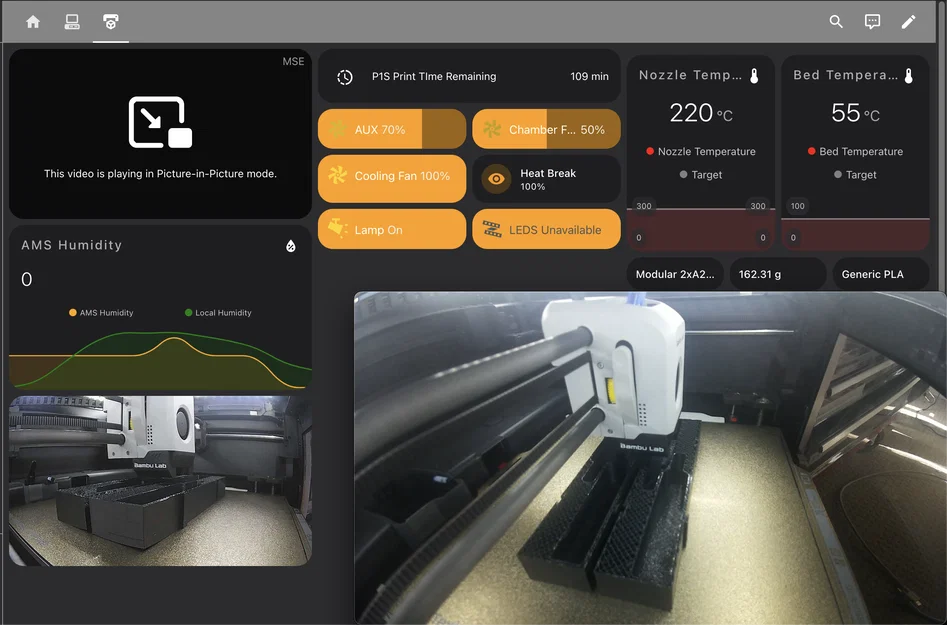Toggle the AUX 70% fan
947x625 pixels.
click(x=392, y=129)
